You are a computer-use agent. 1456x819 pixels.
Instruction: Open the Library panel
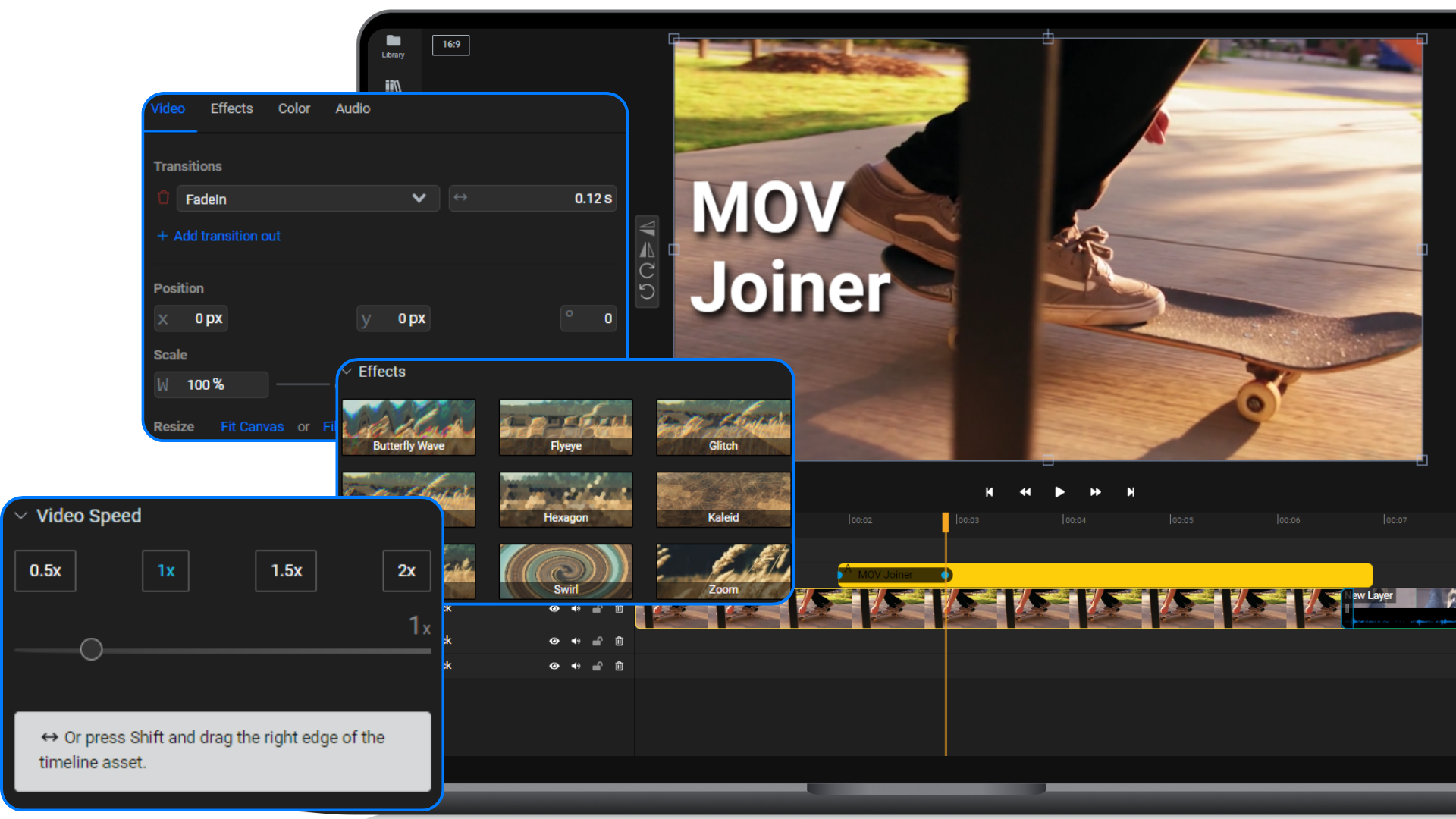coord(393,44)
